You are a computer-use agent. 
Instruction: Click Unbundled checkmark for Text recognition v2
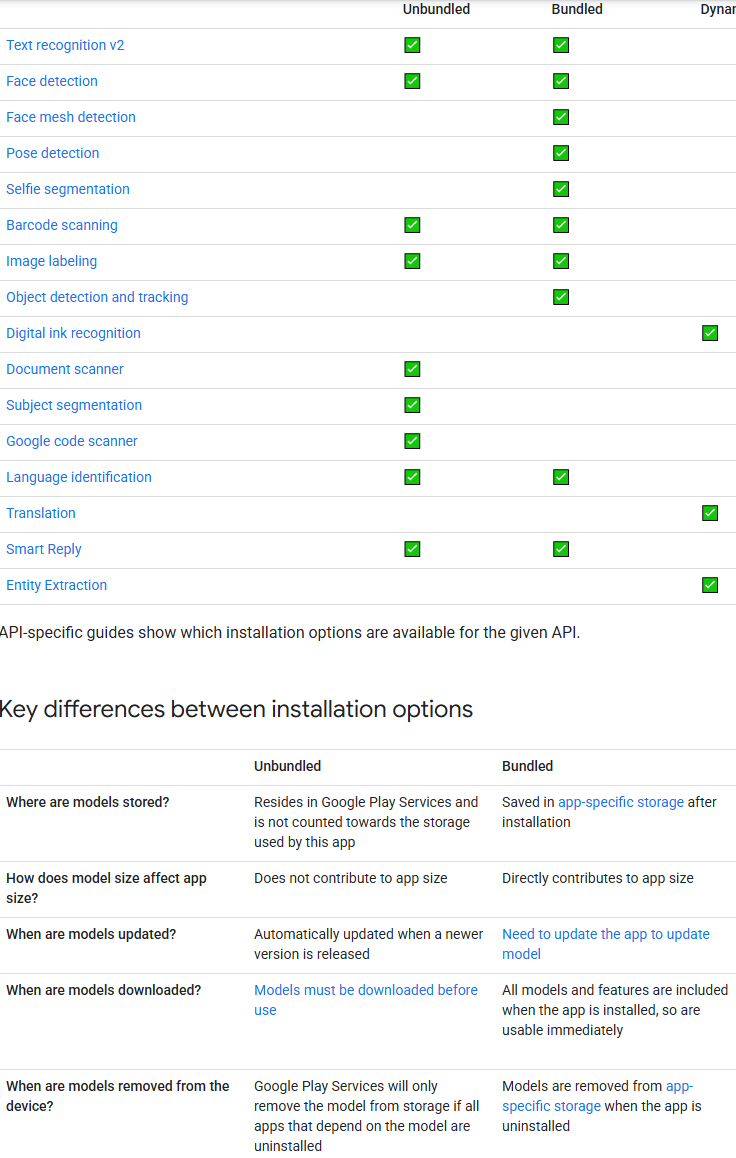click(x=413, y=45)
